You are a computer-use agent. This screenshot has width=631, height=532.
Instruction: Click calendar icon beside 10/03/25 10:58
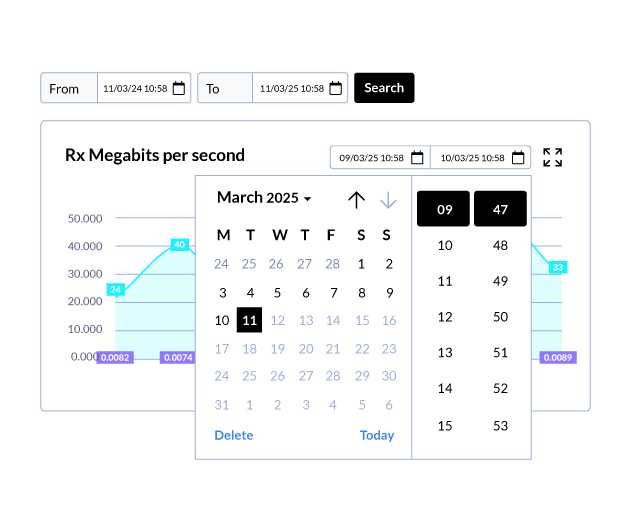tap(518, 158)
